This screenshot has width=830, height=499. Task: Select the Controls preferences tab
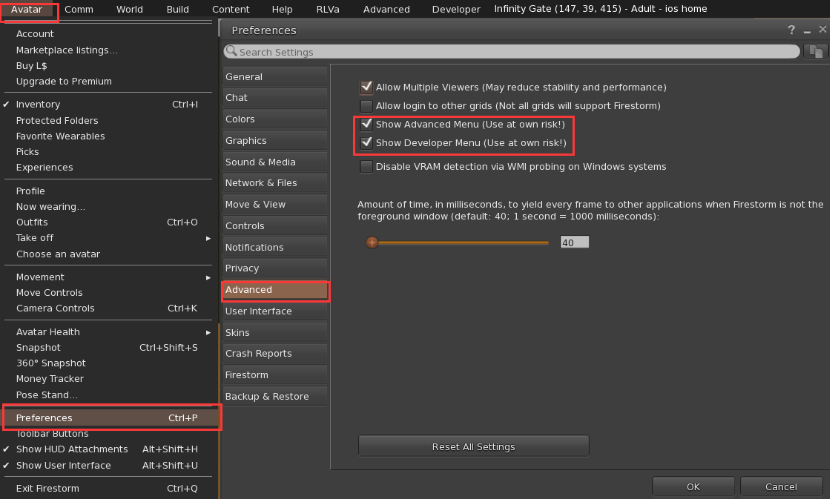[275, 226]
